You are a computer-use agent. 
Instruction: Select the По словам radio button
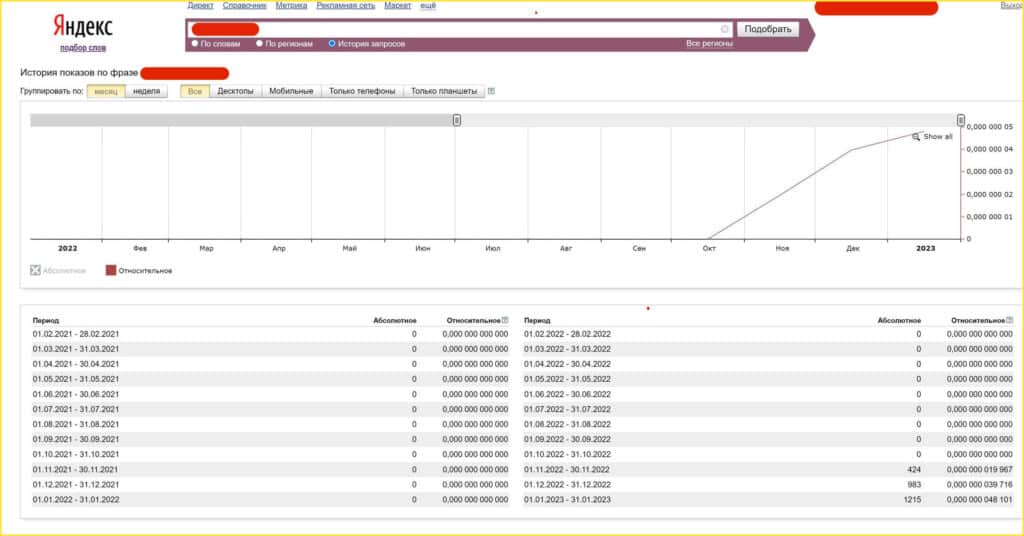(194, 44)
